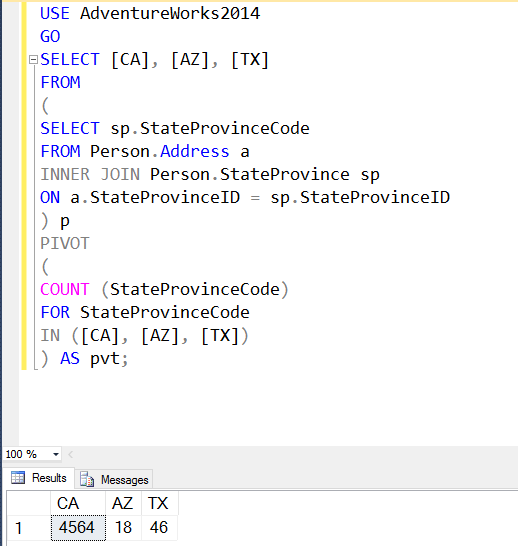
Task: Click the p subquery alias
Action: pyautogui.click(x=65, y=221)
